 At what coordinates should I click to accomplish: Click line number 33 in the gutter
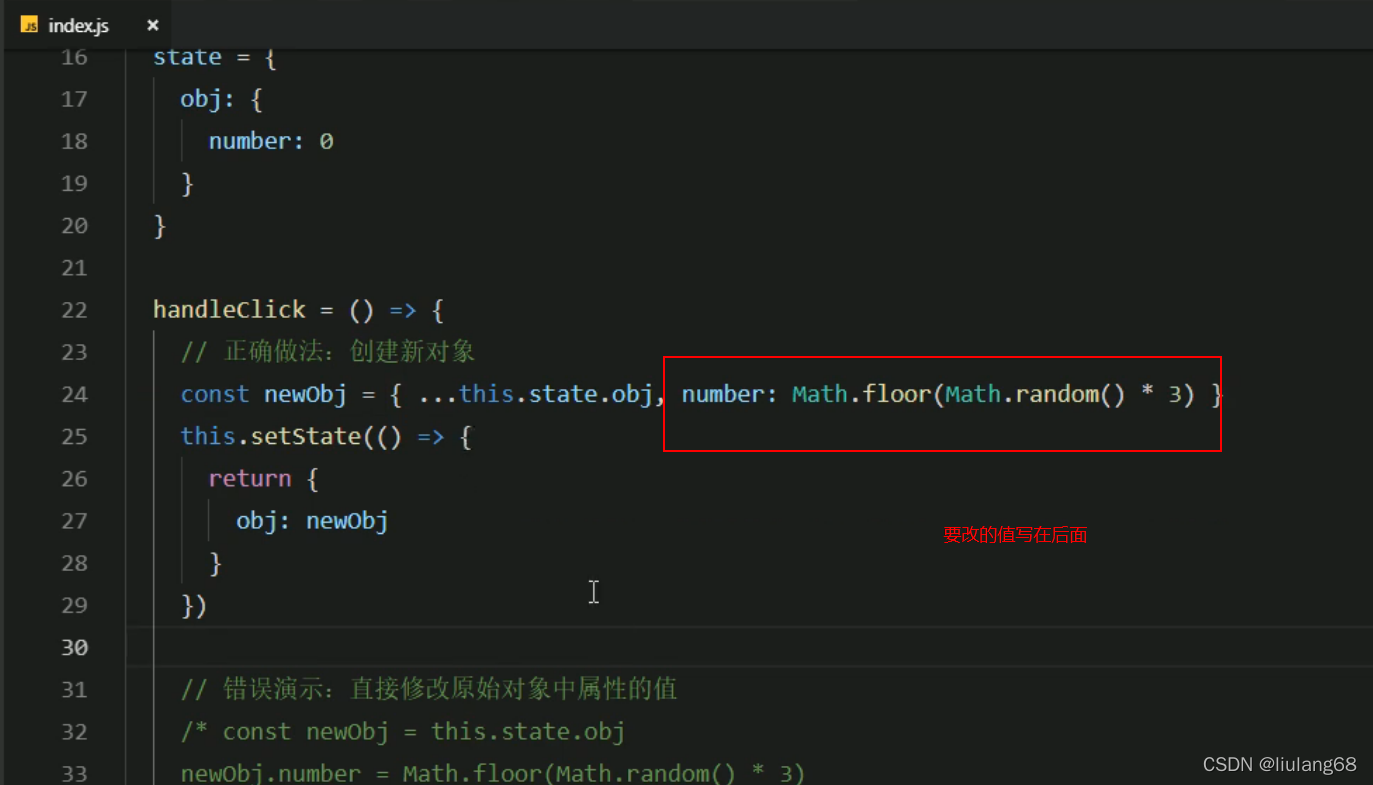(x=74, y=773)
